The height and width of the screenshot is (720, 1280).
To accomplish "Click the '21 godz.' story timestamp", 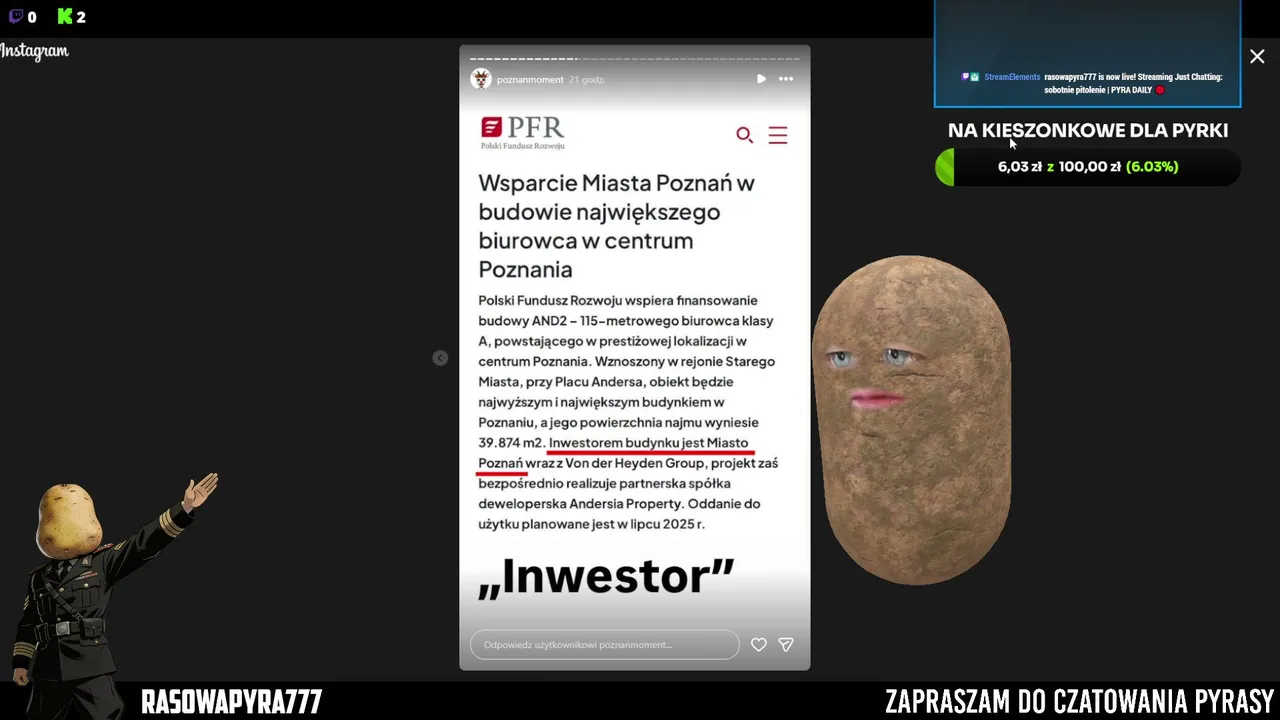I will point(587,80).
